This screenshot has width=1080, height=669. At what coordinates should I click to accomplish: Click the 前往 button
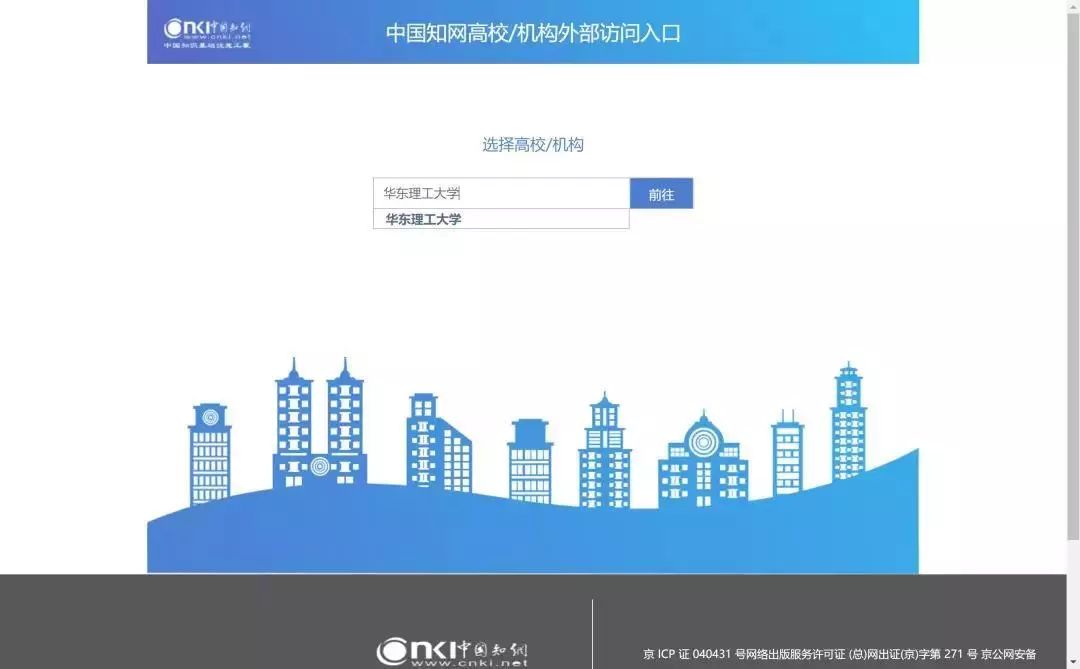click(661, 194)
